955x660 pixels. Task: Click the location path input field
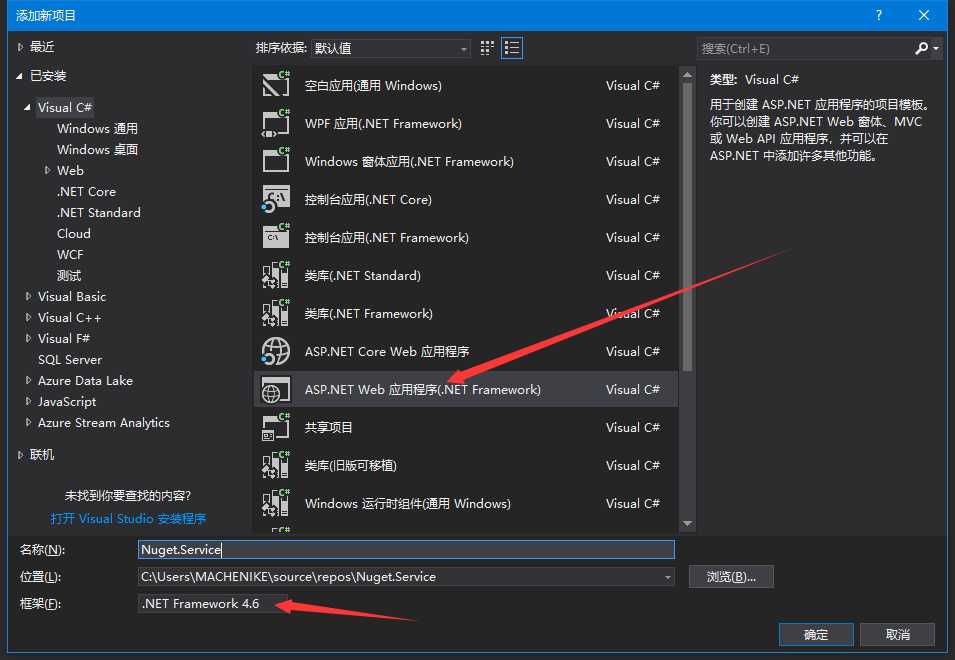pos(400,577)
